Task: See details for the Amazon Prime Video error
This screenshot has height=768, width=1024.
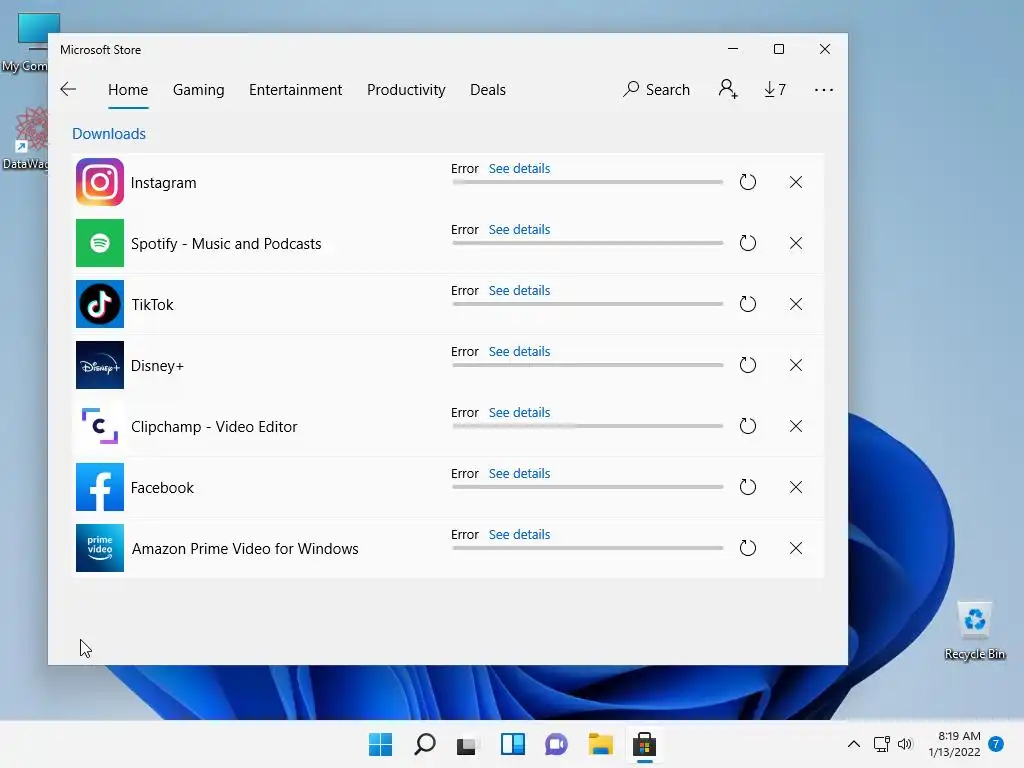Action: 519,534
